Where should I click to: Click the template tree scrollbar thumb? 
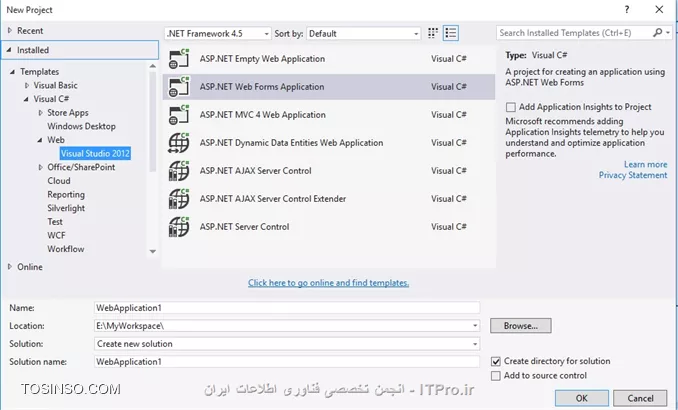(152, 121)
